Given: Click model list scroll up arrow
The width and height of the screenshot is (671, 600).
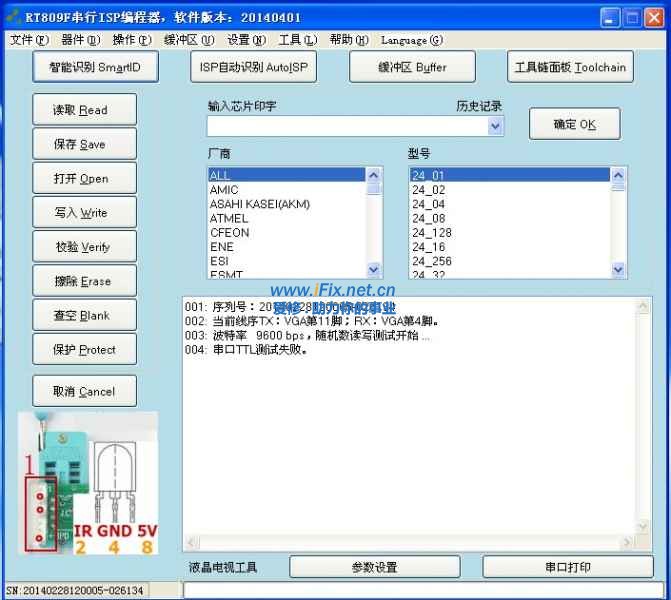Looking at the screenshot, I should click(618, 175).
